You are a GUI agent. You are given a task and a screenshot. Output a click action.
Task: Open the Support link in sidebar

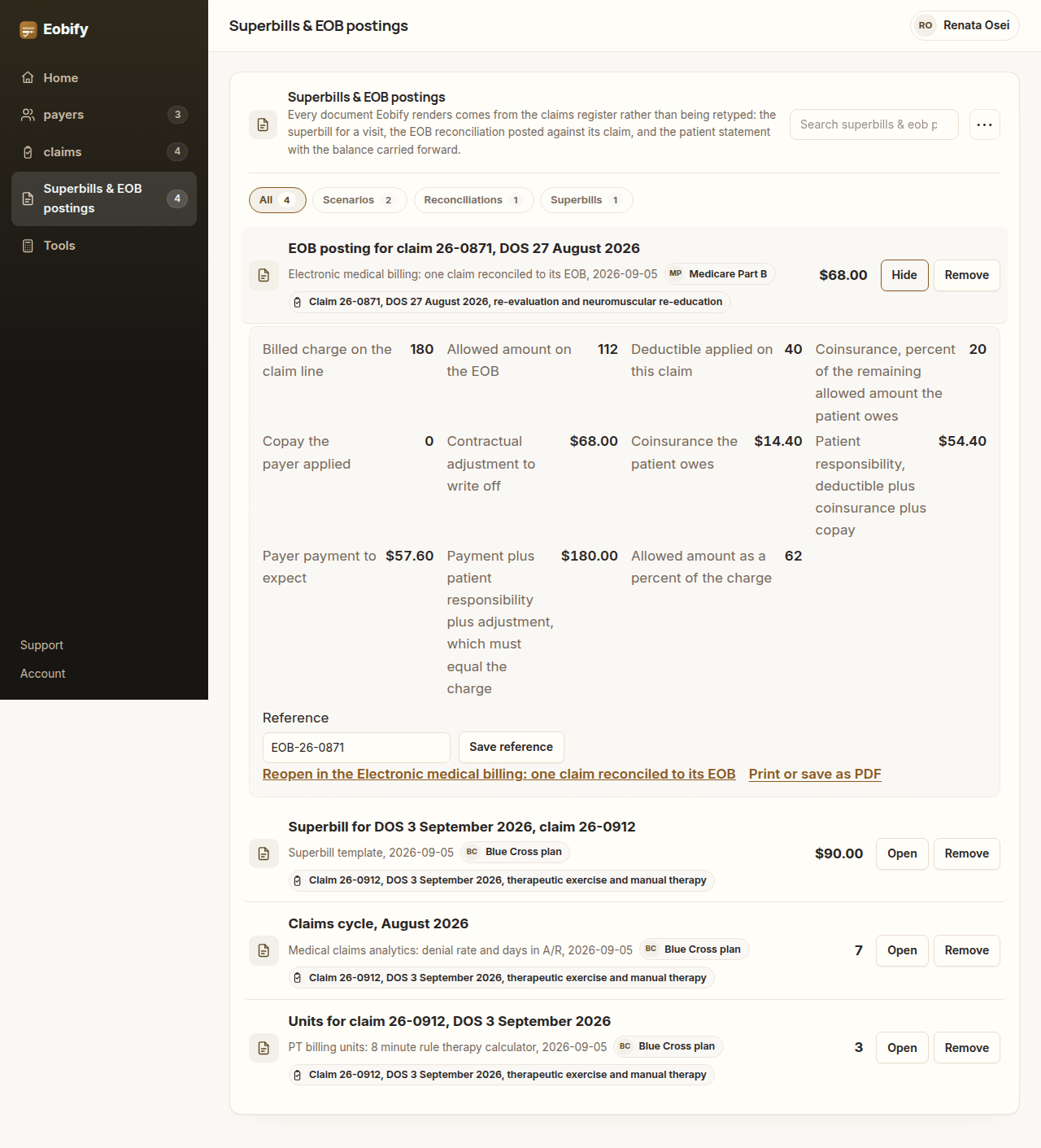[41, 645]
